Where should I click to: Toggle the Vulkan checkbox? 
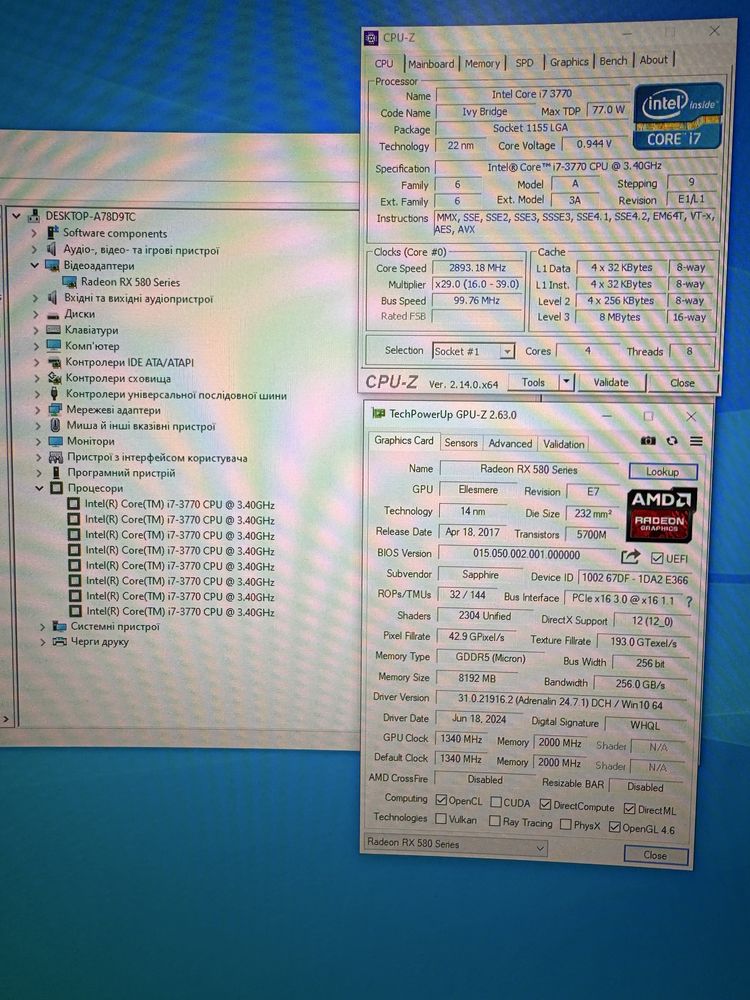click(x=441, y=818)
